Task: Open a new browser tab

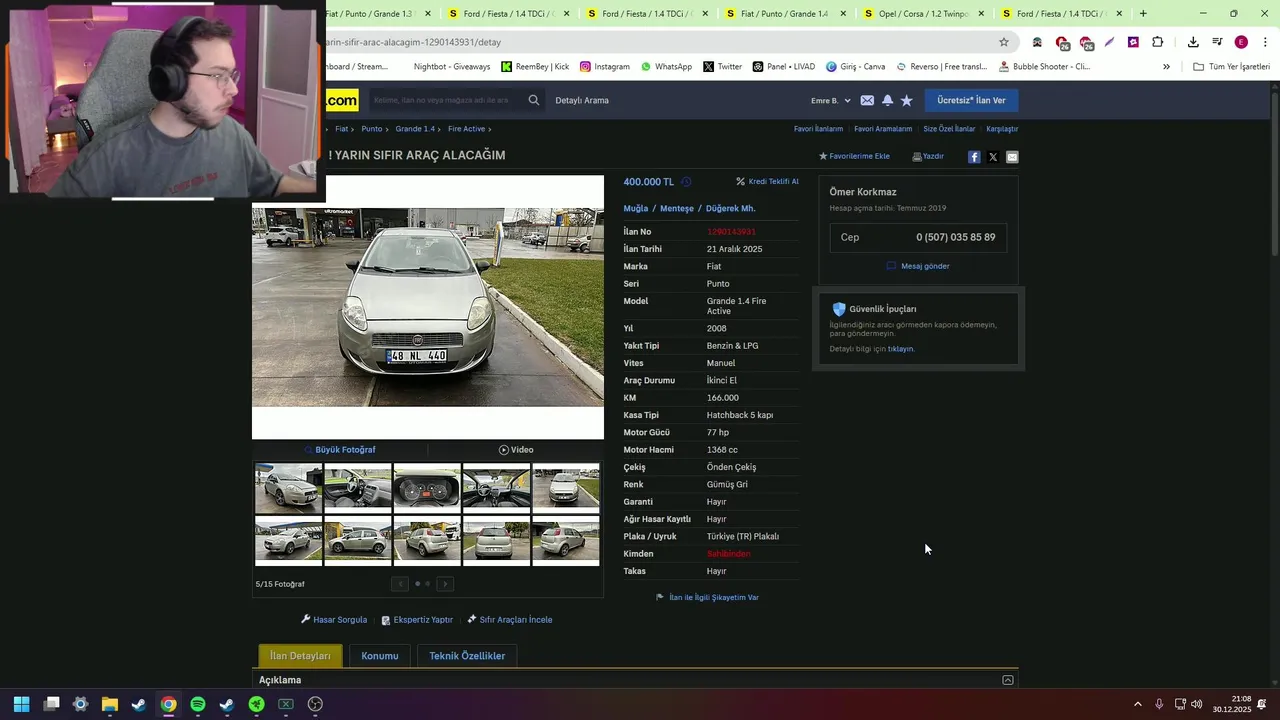Action: click(1143, 14)
